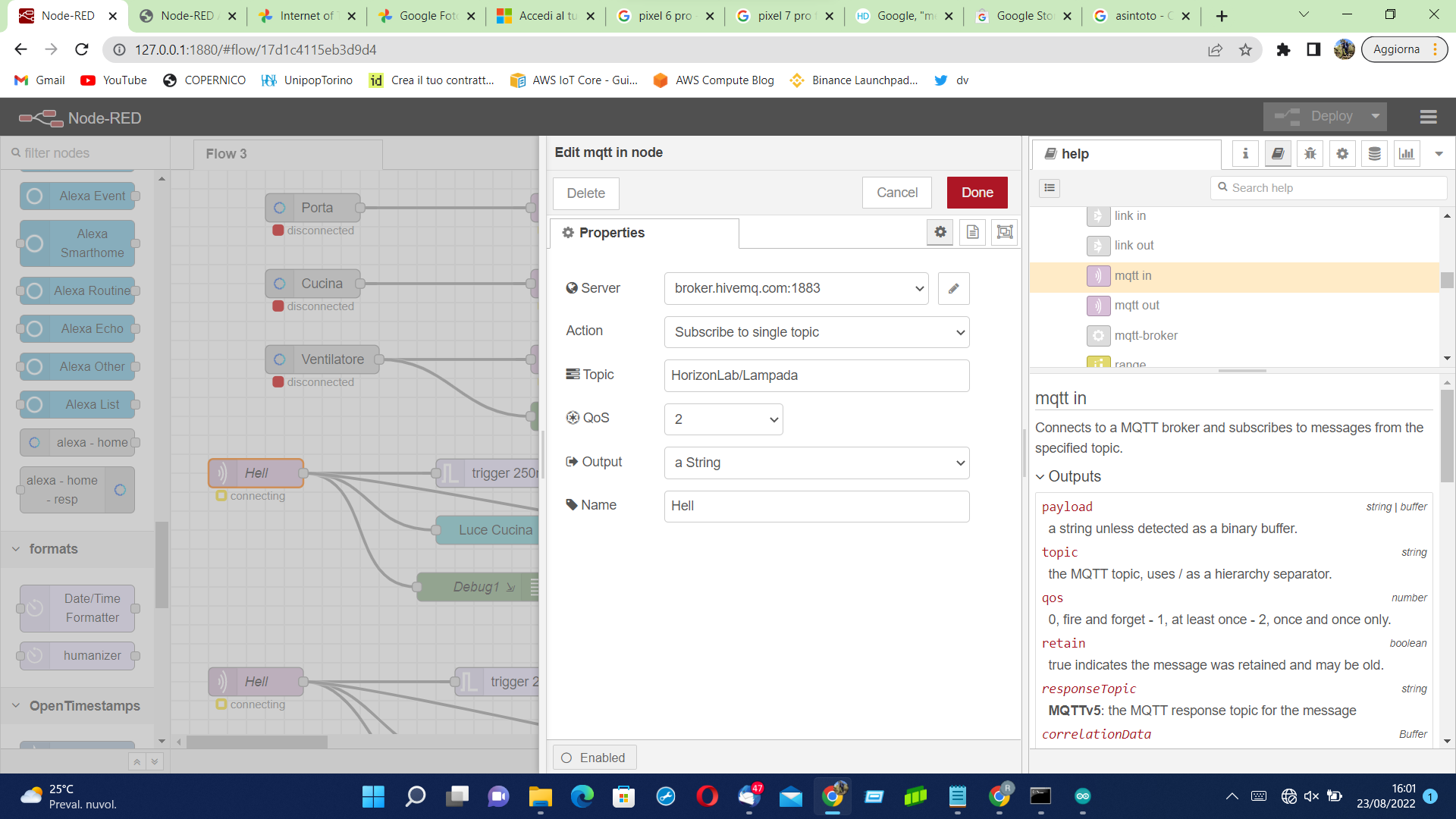Open the configuration nodes gear tab
1456x819 pixels.
point(1342,153)
